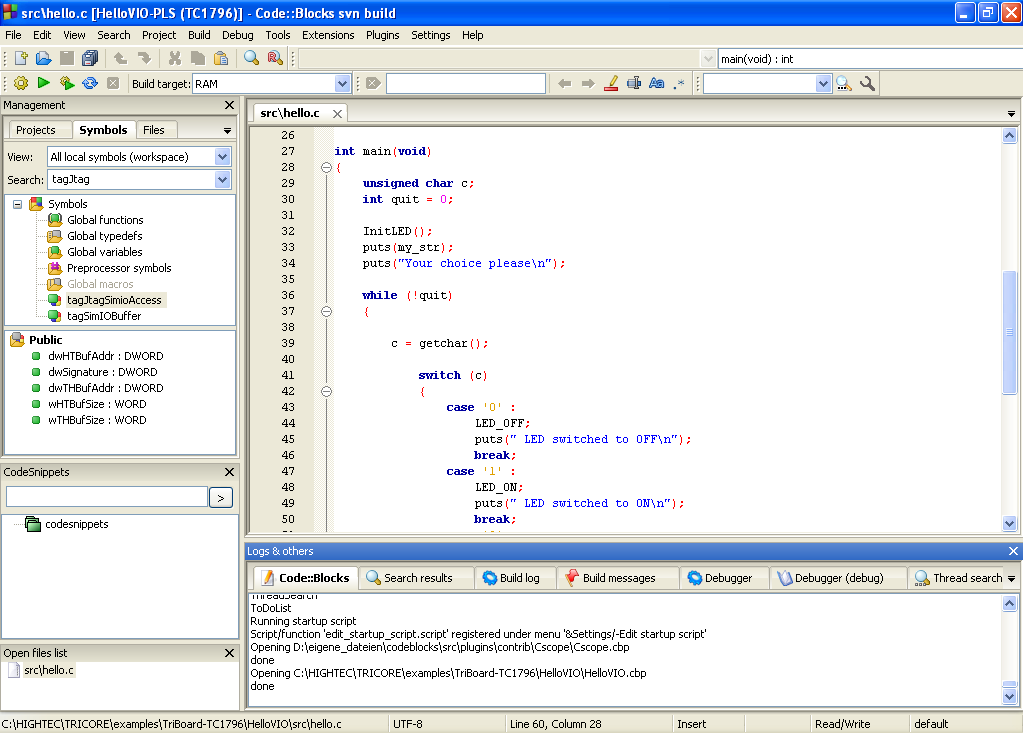Toggle match case in incremental search
1023x733 pixels.
pos(655,83)
